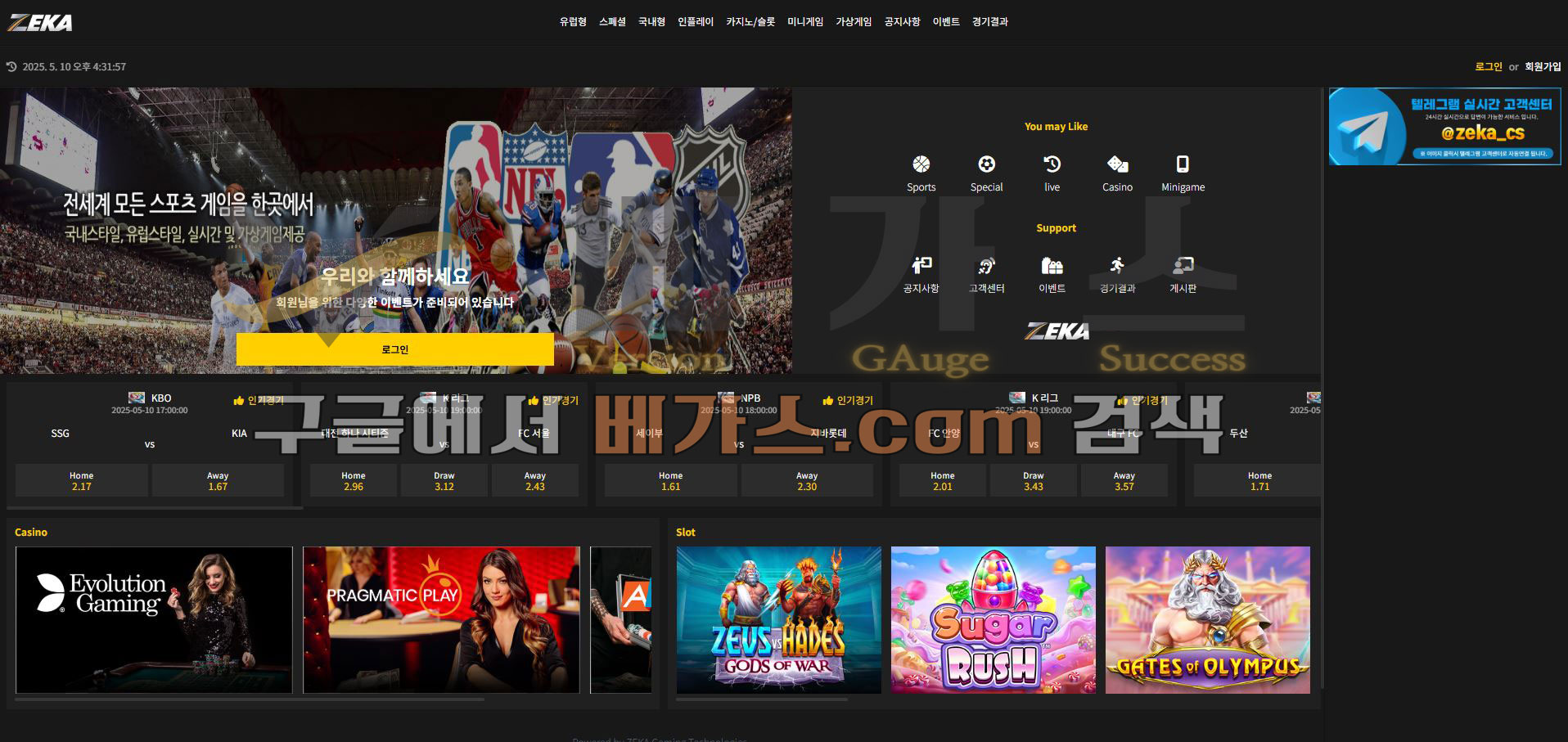Click the Slot list horizontal scrollbar
This screenshot has width=1568, height=742.
tap(762, 699)
